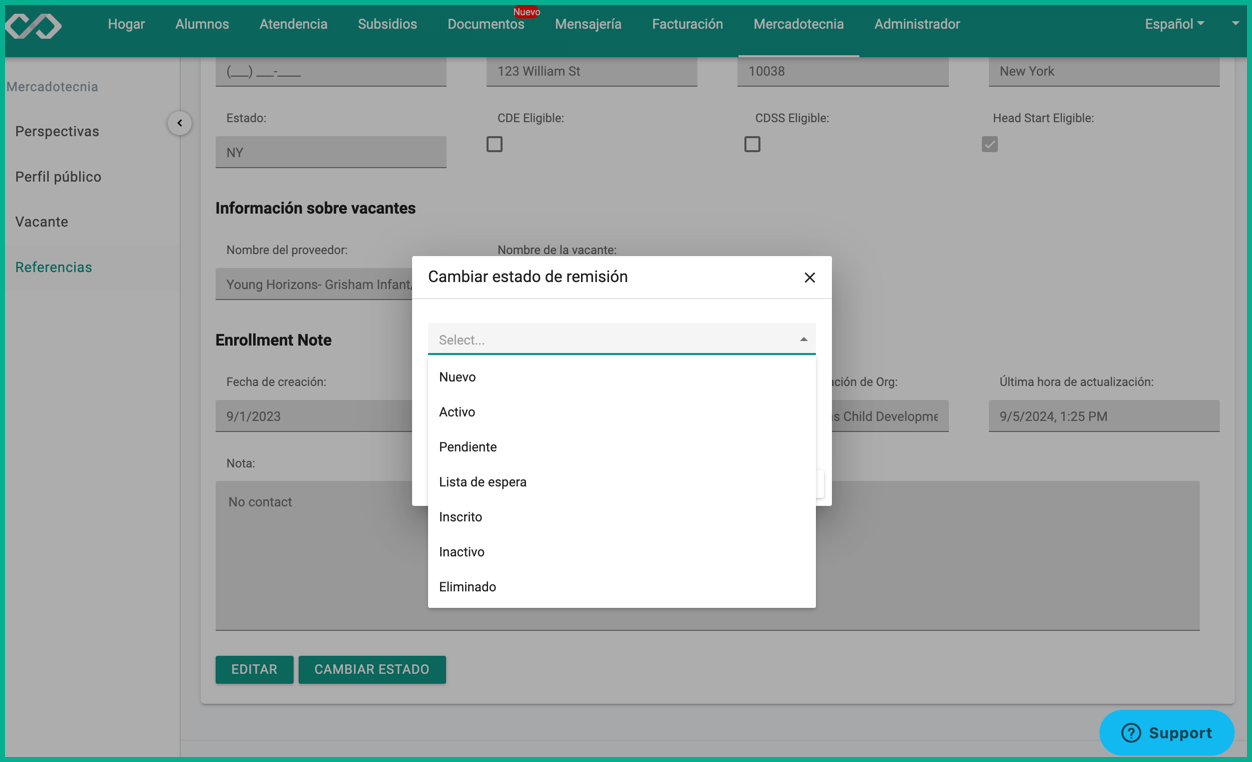1252x762 pixels.
Task: Open Perfil público in sidebar
Action: pyautogui.click(x=58, y=177)
